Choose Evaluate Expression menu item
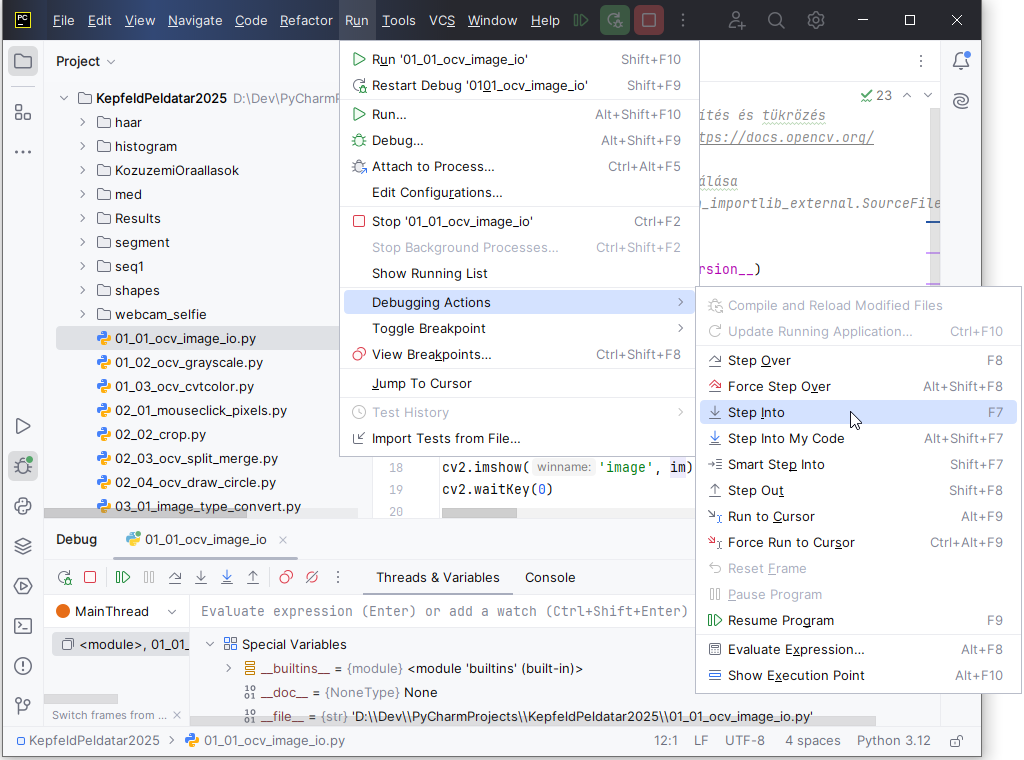 tap(858, 650)
